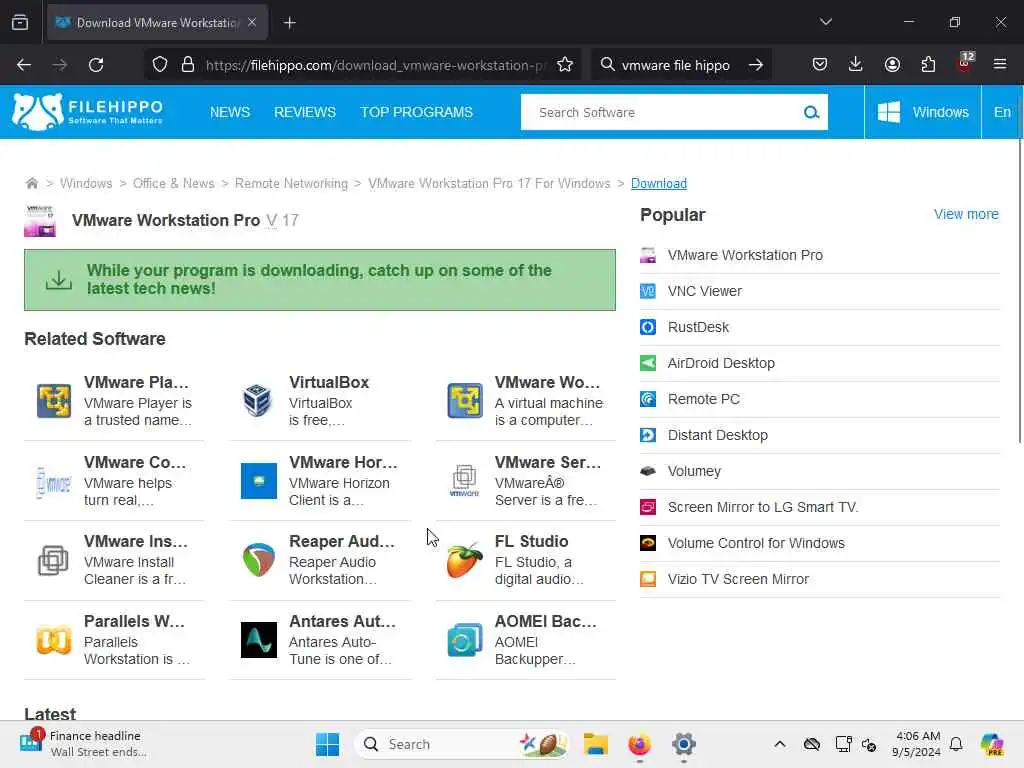Click the Download breadcrumb link

[x=658, y=184]
